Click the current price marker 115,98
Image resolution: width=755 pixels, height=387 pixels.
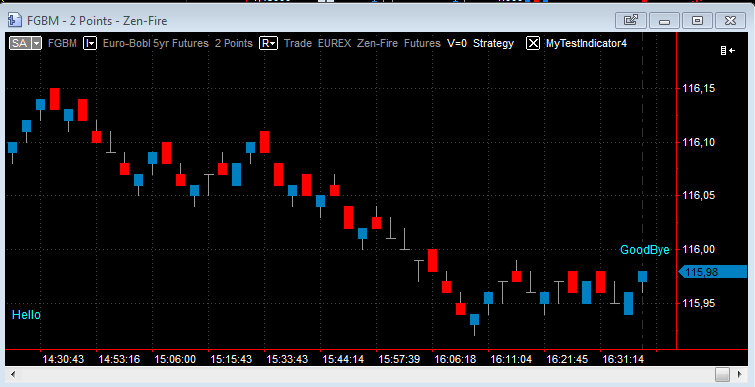[x=714, y=272]
